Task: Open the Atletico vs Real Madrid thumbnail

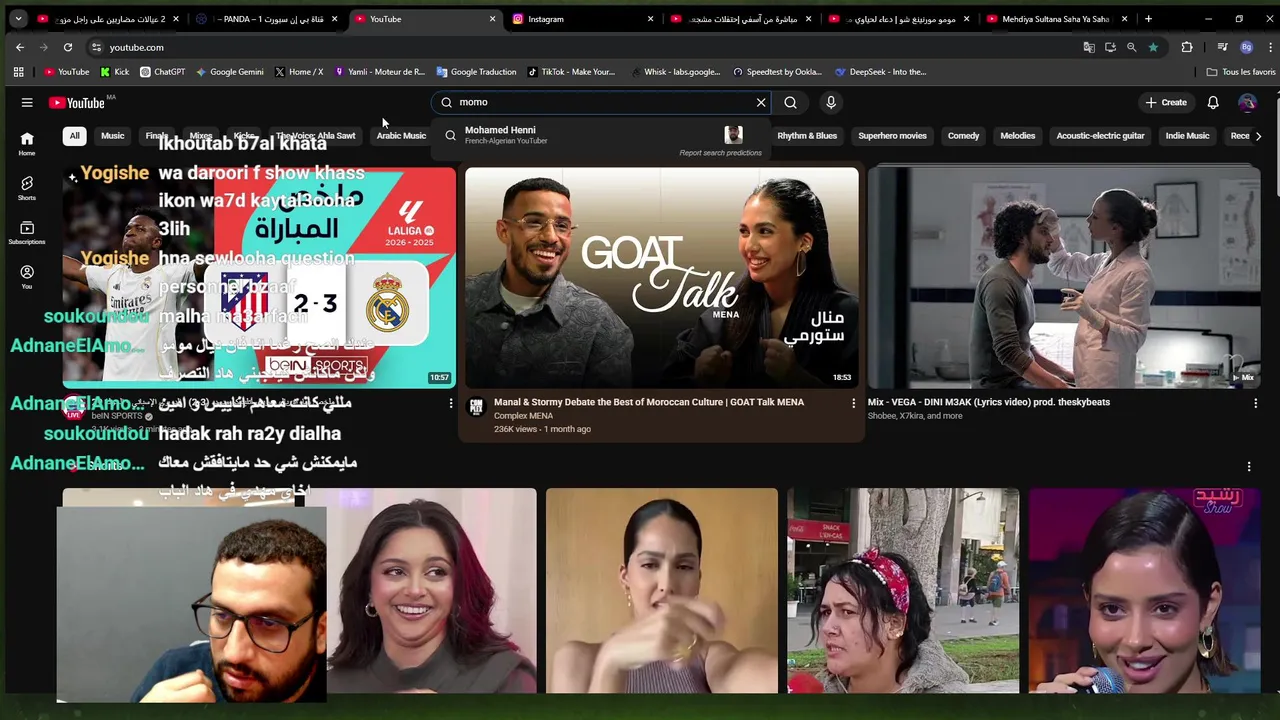Action: click(x=259, y=278)
